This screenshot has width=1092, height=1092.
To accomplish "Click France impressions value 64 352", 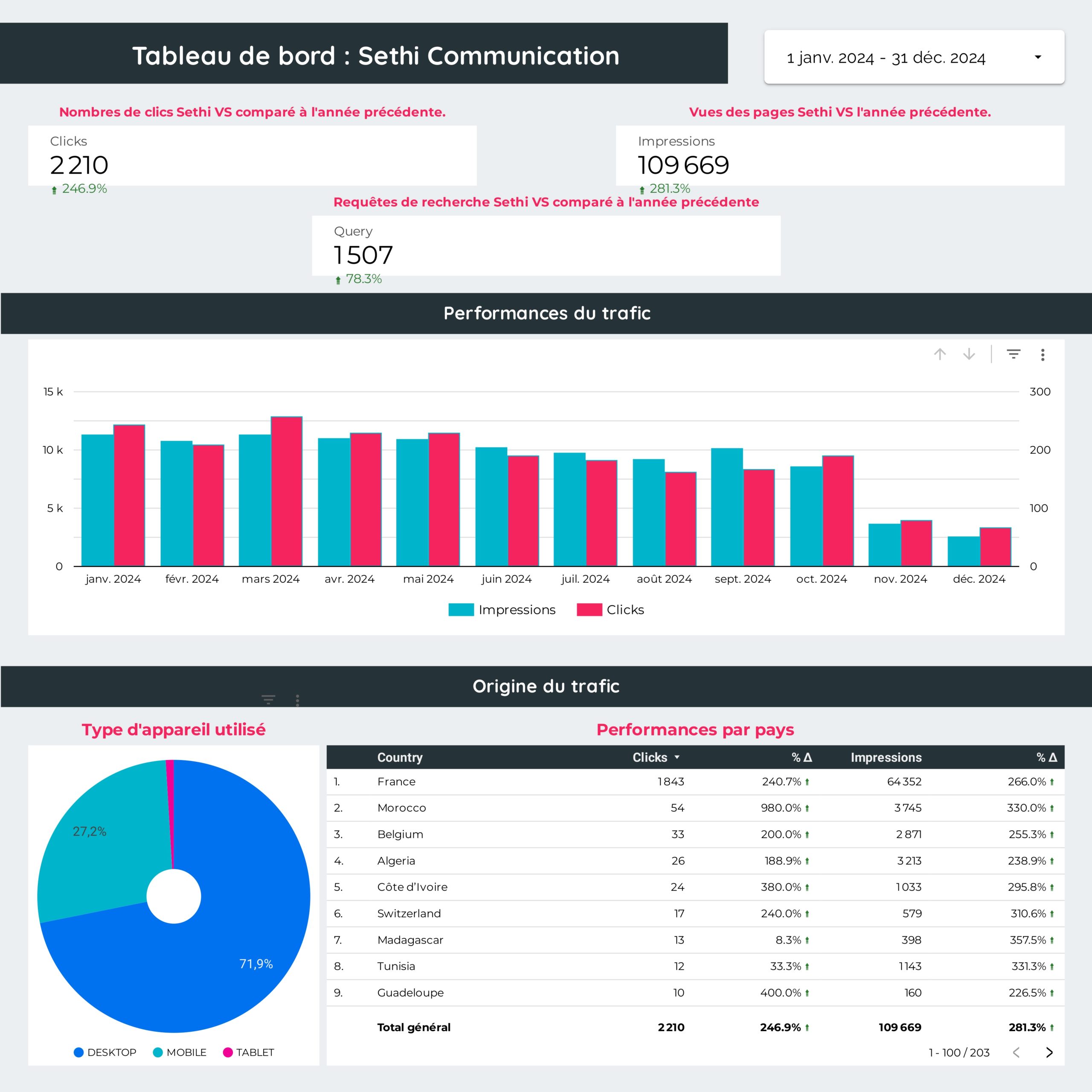I will 904,782.
